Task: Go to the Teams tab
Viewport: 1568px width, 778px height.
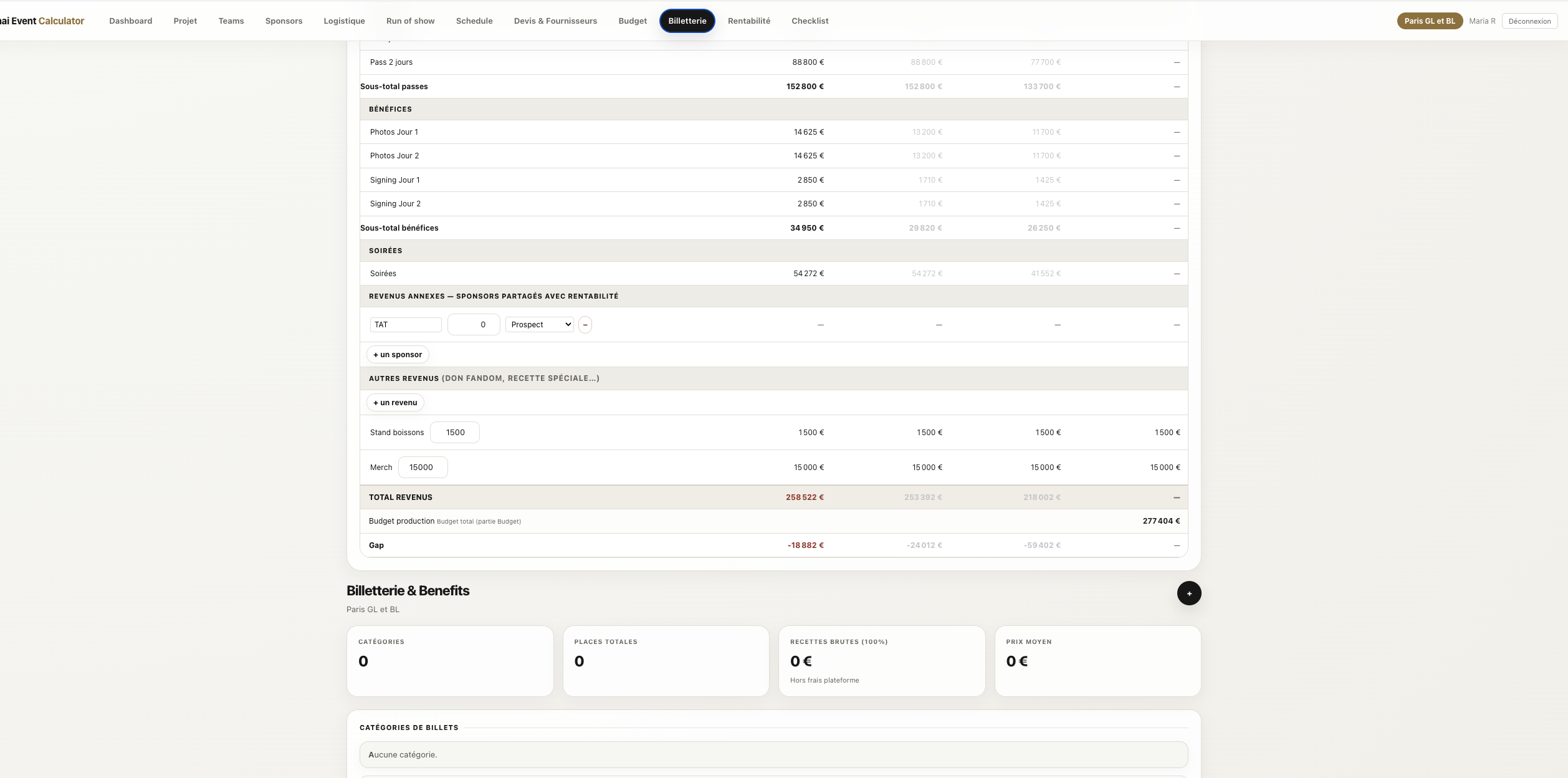Action: [231, 21]
